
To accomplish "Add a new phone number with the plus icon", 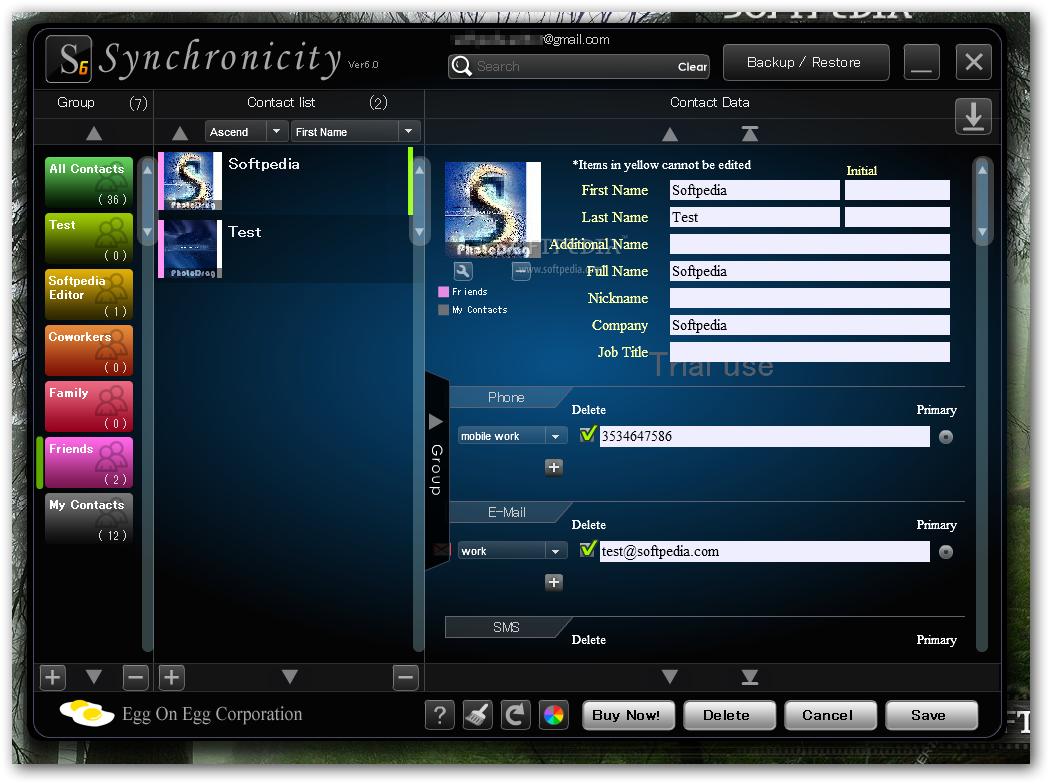I will [x=554, y=467].
